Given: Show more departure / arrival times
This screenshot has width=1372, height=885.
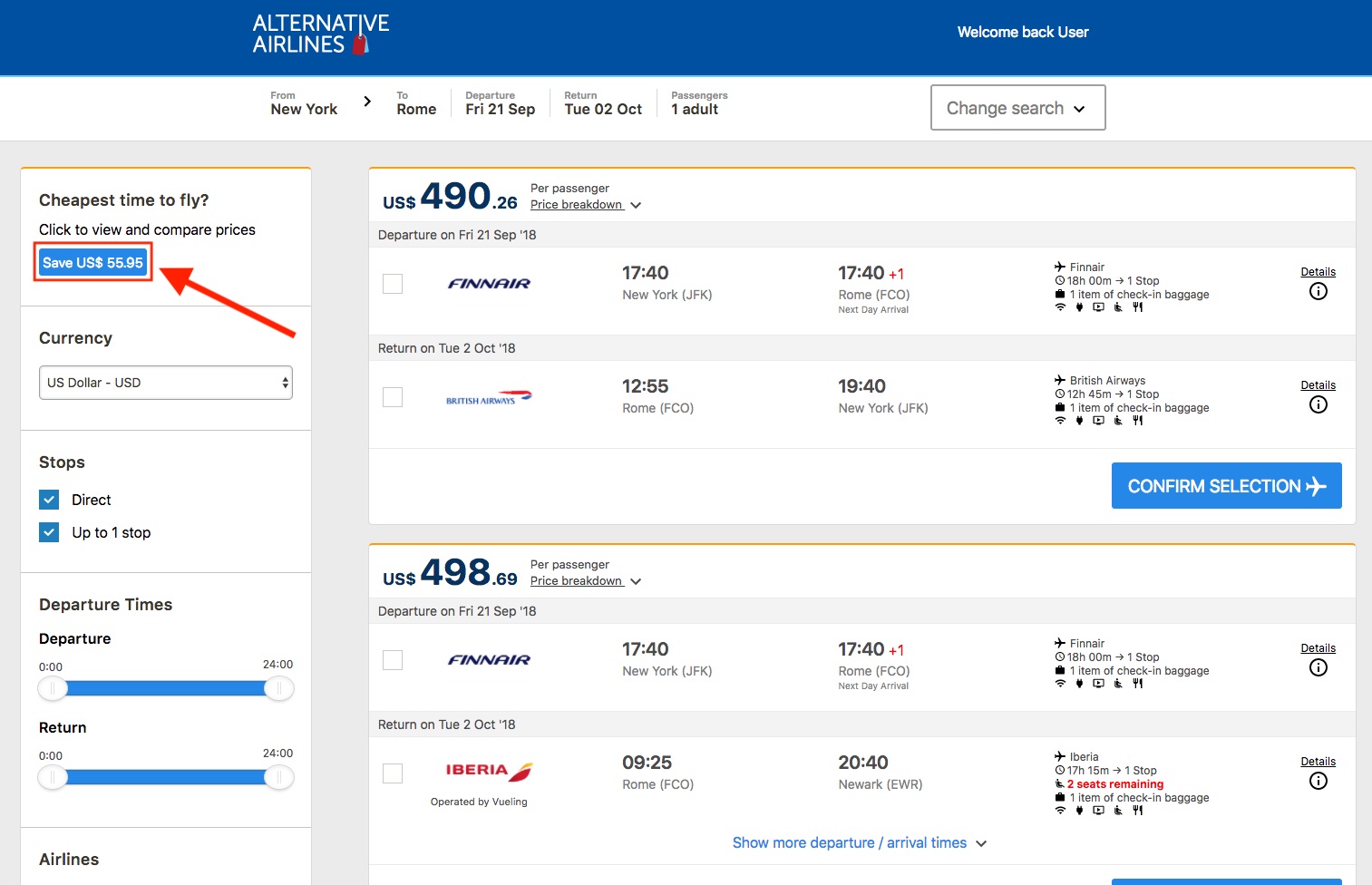Looking at the screenshot, I should (x=860, y=843).
